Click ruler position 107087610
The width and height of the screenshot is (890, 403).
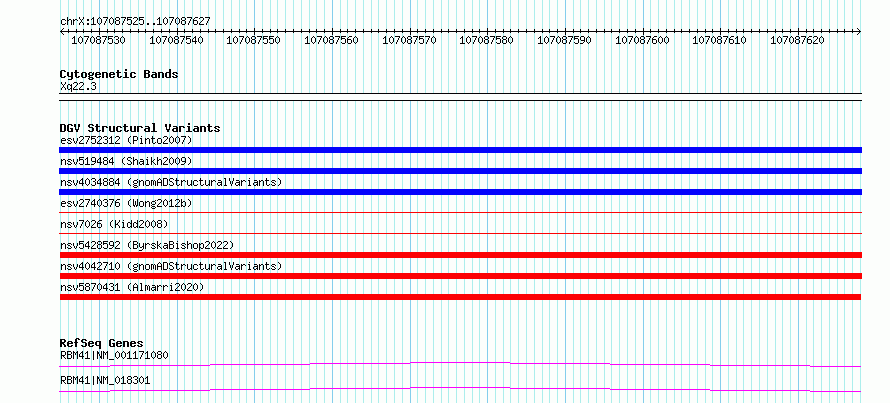click(720, 40)
